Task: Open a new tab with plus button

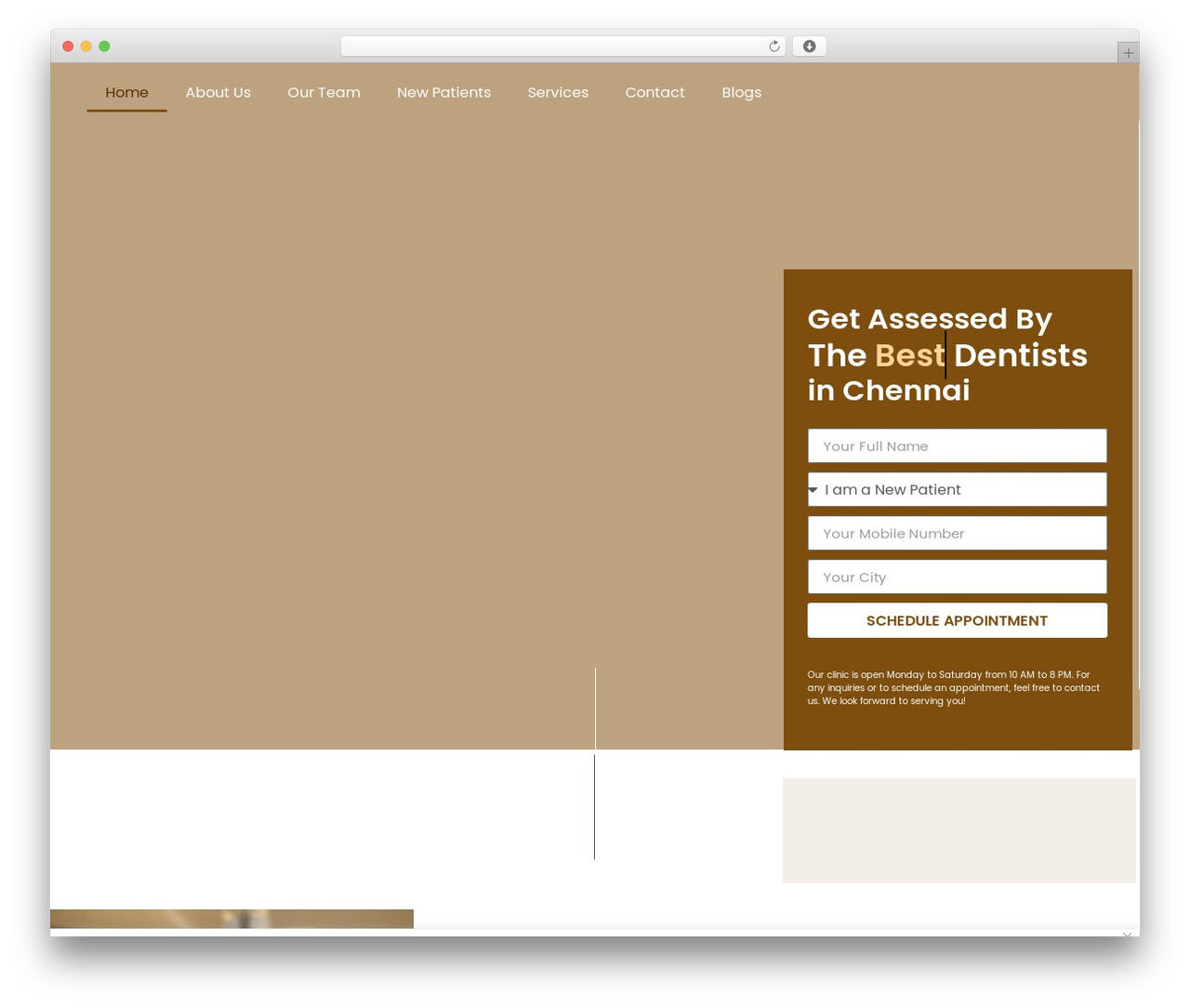Action: (x=1128, y=53)
